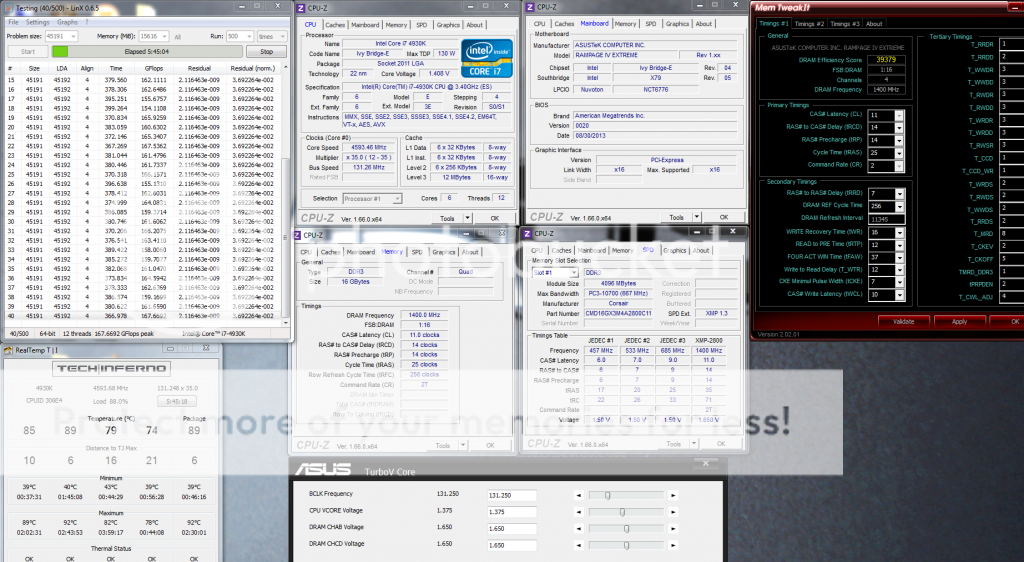The width and height of the screenshot is (1024, 562).
Task: Click the TechInferno logo in RealTemp
Action: (x=69, y=370)
